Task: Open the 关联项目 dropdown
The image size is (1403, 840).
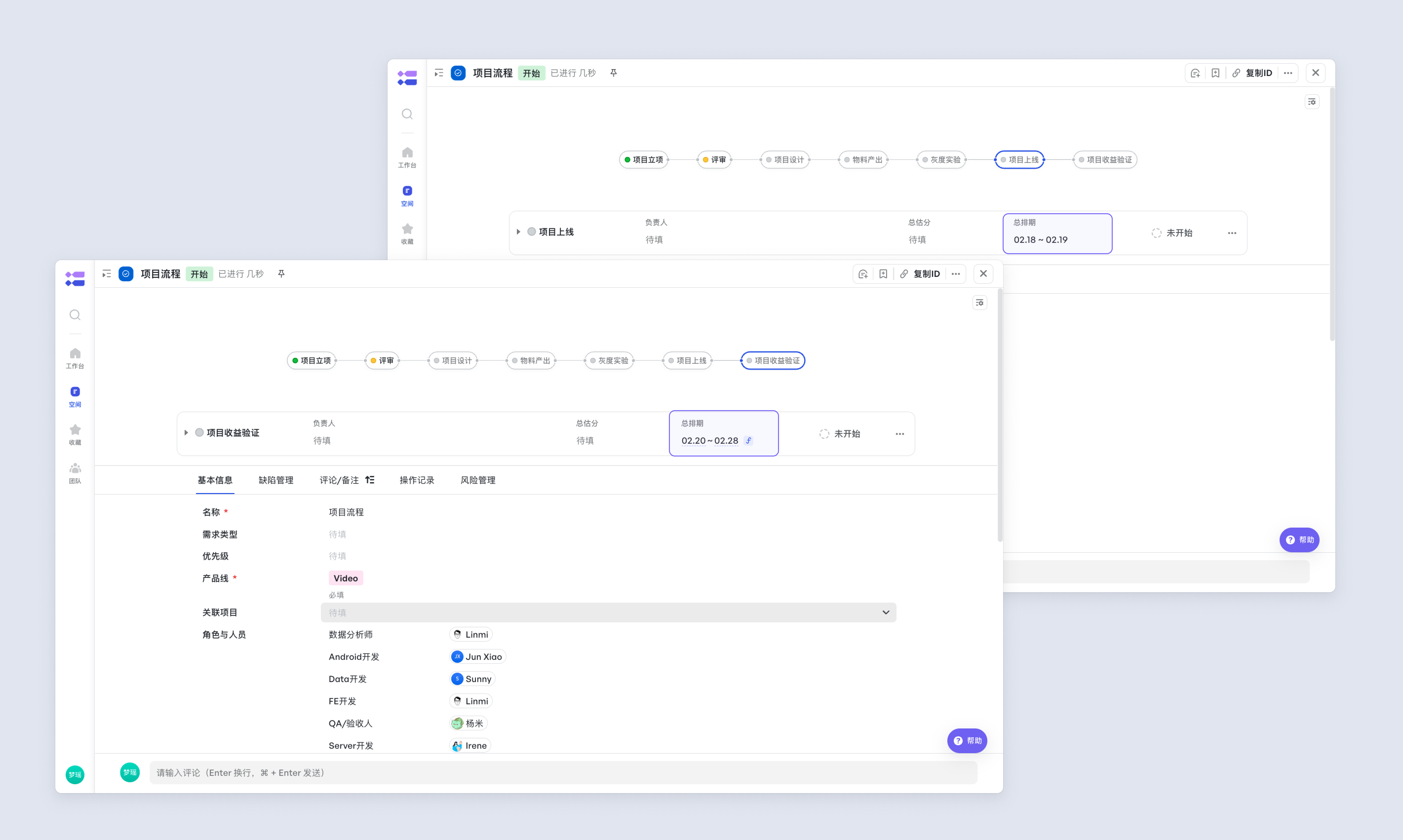Action: 608,612
